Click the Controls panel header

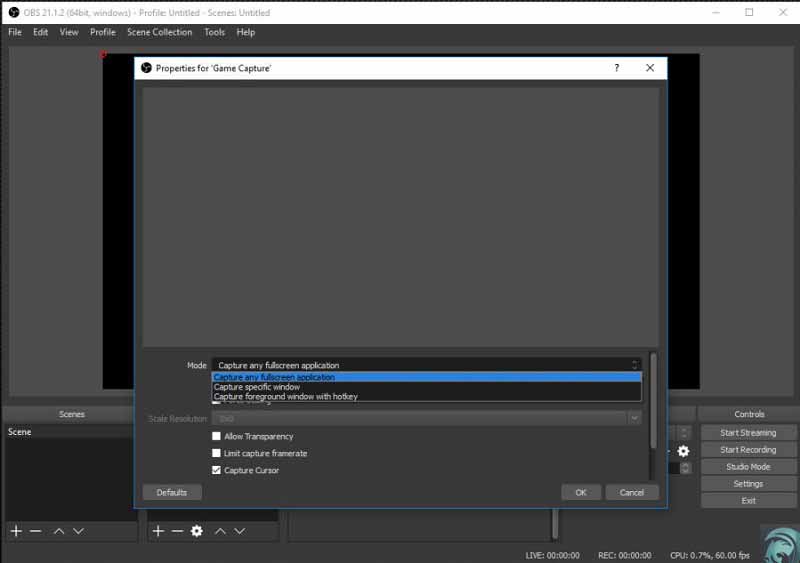[749, 414]
